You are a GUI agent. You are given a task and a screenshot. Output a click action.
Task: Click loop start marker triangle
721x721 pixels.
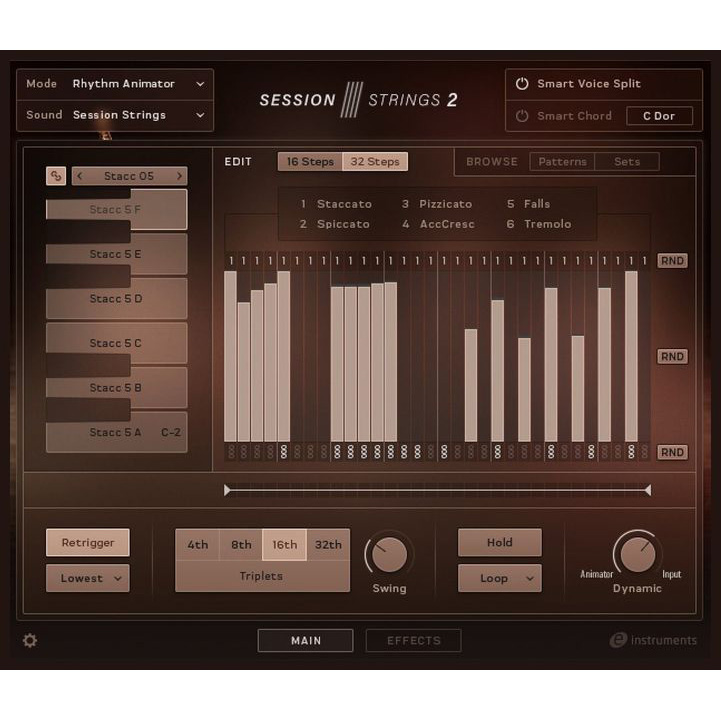coord(227,490)
